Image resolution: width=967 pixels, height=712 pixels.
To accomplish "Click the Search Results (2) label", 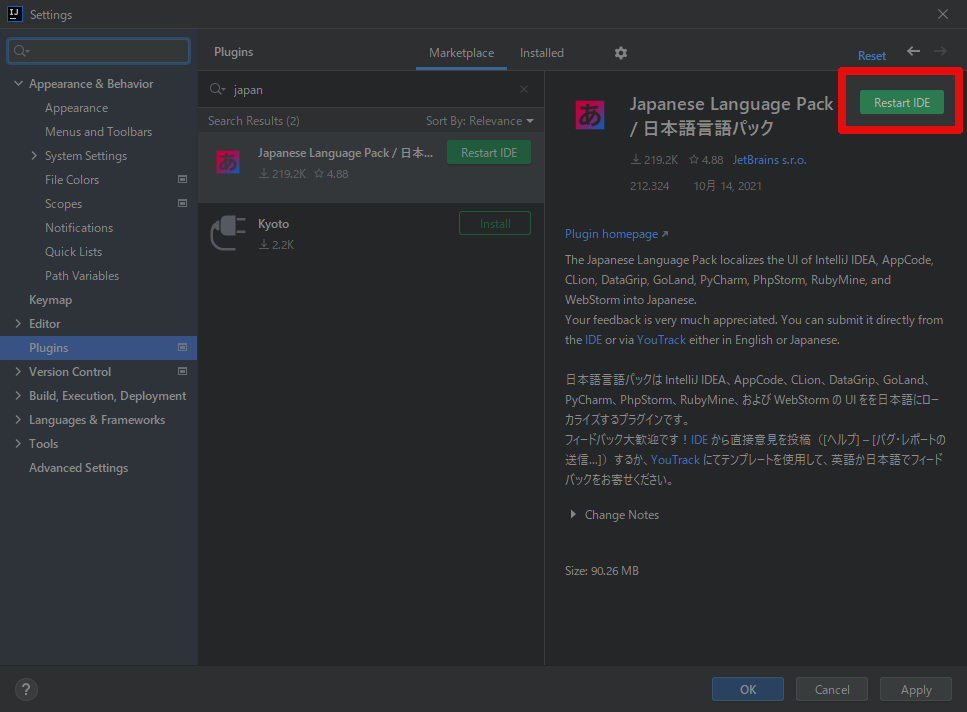I will click(x=253, y=121).
